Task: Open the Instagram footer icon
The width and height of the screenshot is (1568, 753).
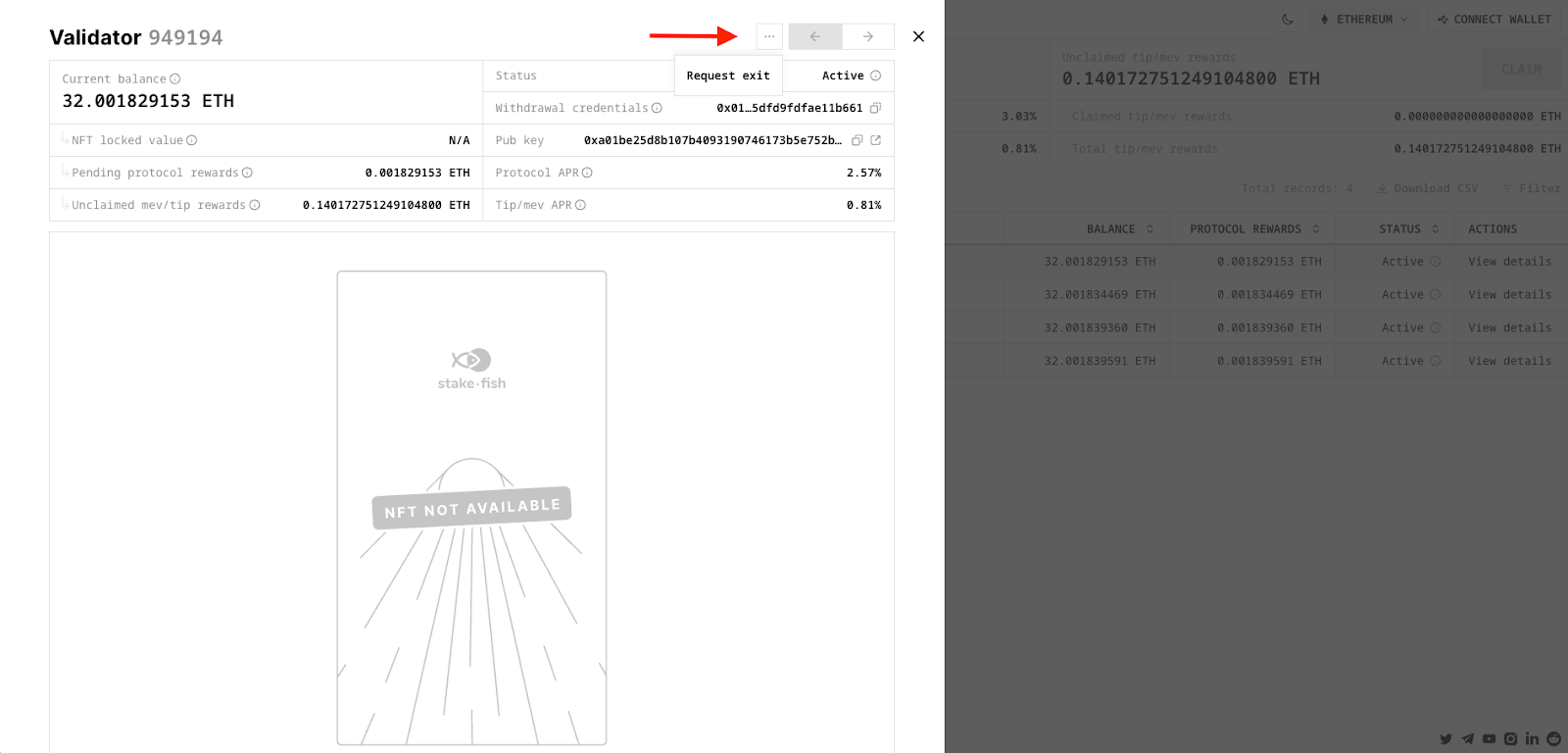Action: pyautogui.click(x=1511, y=739)
